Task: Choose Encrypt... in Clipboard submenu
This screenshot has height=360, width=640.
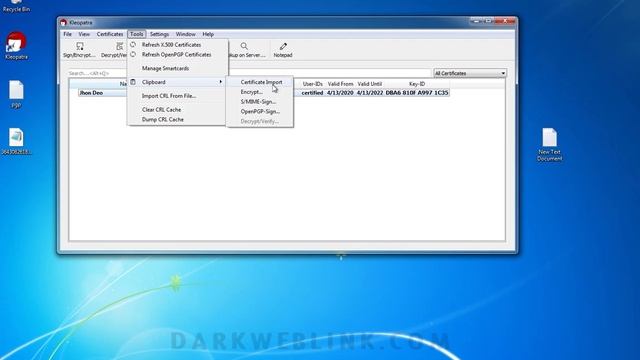Action: pyautogui.click(x=260, y=92)
